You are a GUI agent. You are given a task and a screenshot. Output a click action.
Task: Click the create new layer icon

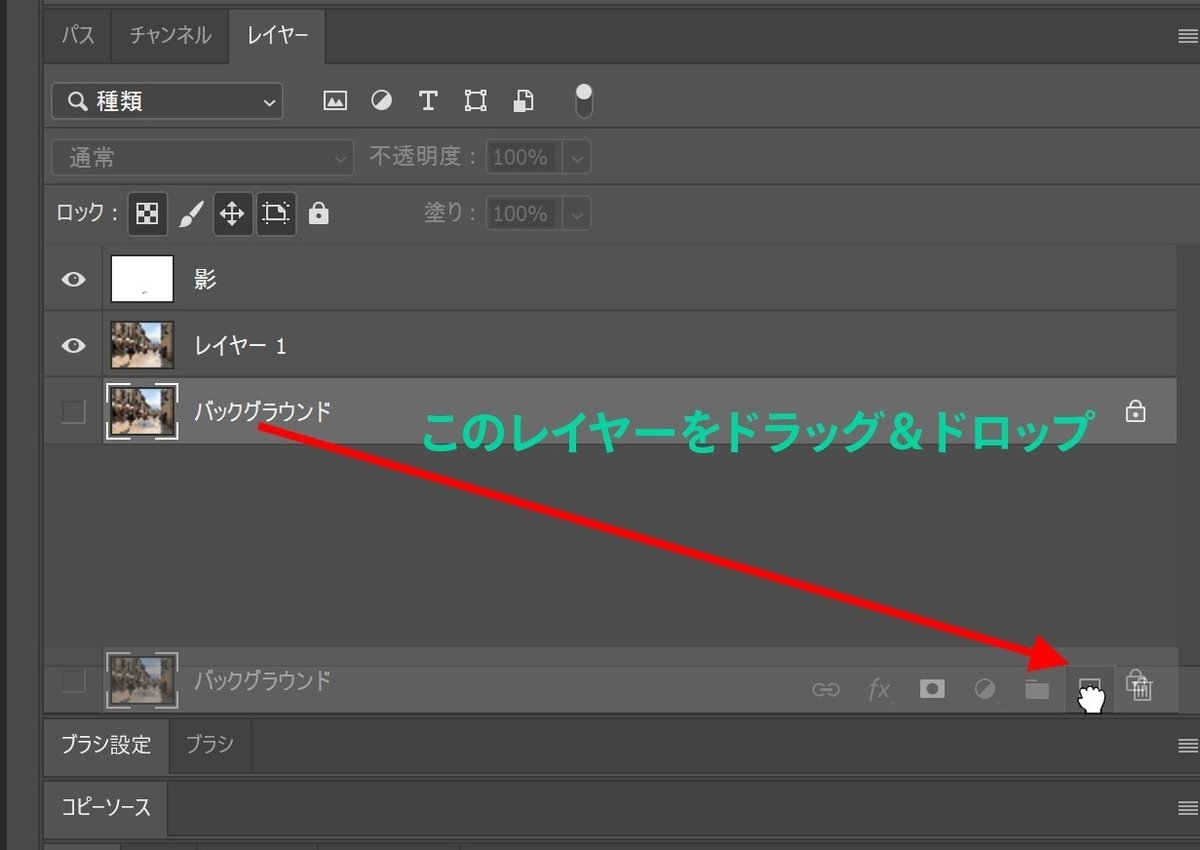pos(1090,688)
